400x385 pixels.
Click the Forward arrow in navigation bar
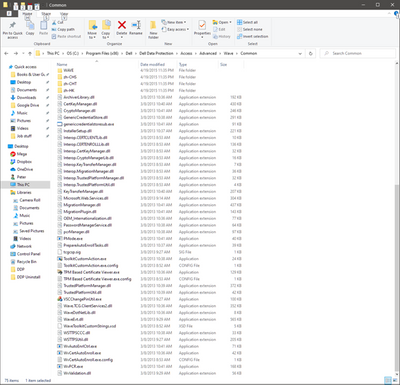click(x=15, y=53)
